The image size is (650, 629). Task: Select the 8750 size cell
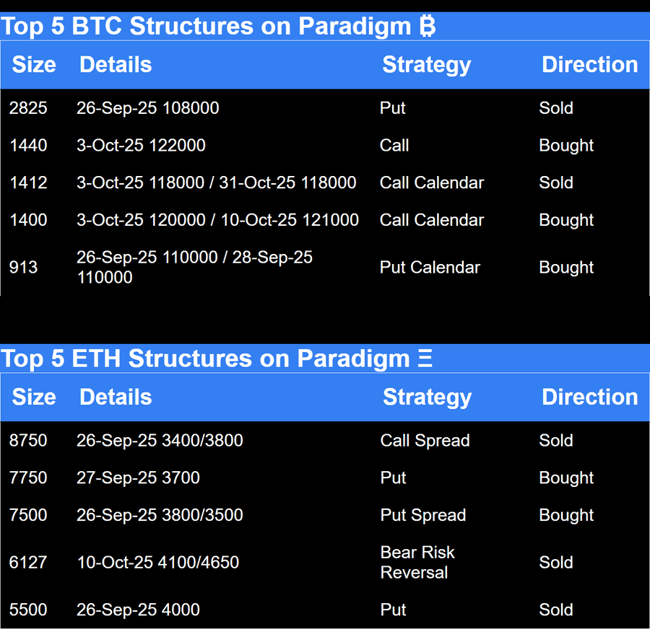click(28, 441)
